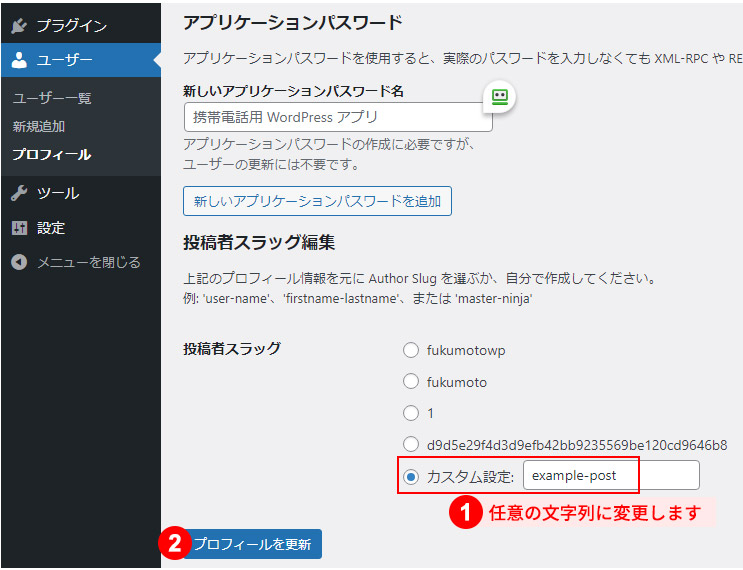This screenshot has width=743, height=570.
Task: Open 新規追加 under Users
Action: (38, 127)
